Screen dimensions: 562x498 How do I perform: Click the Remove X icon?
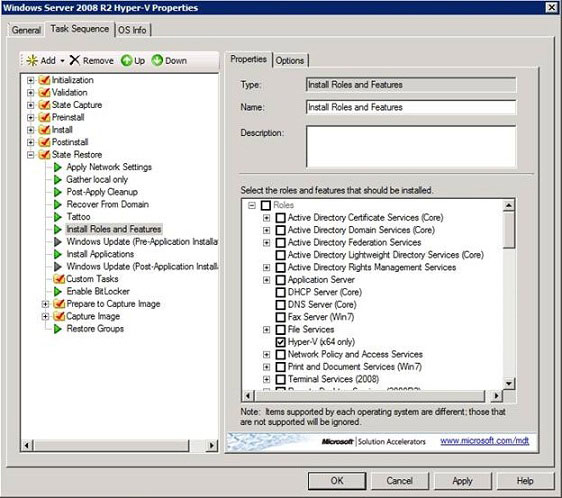click(75, 60)
